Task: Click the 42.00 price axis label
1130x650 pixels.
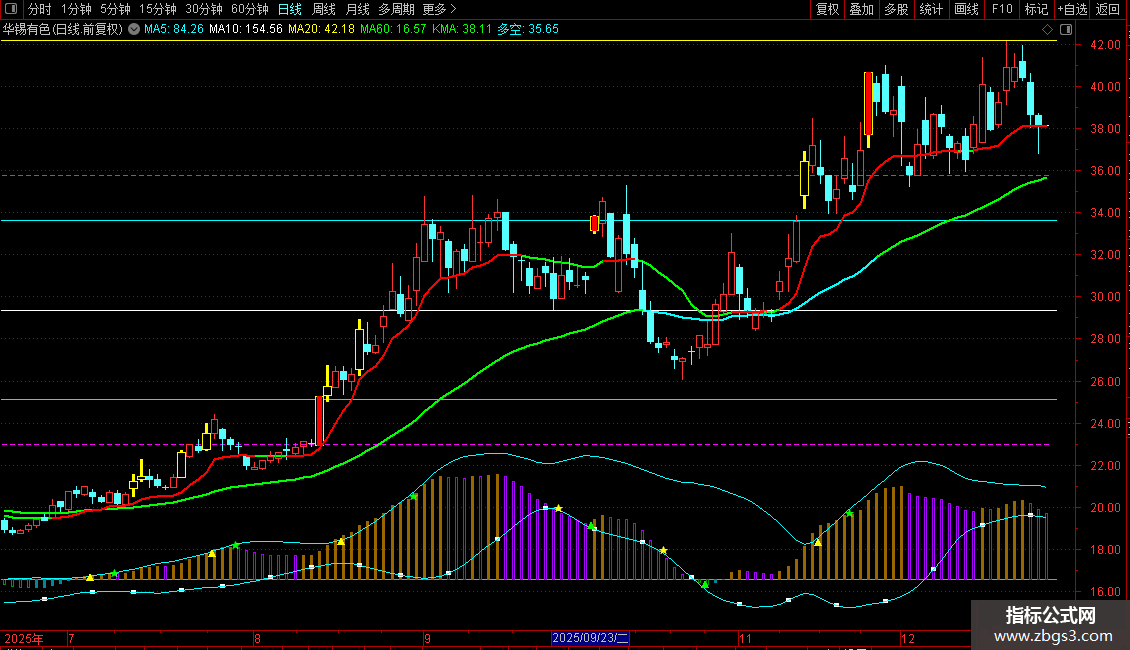Action: click(1105, 45)
